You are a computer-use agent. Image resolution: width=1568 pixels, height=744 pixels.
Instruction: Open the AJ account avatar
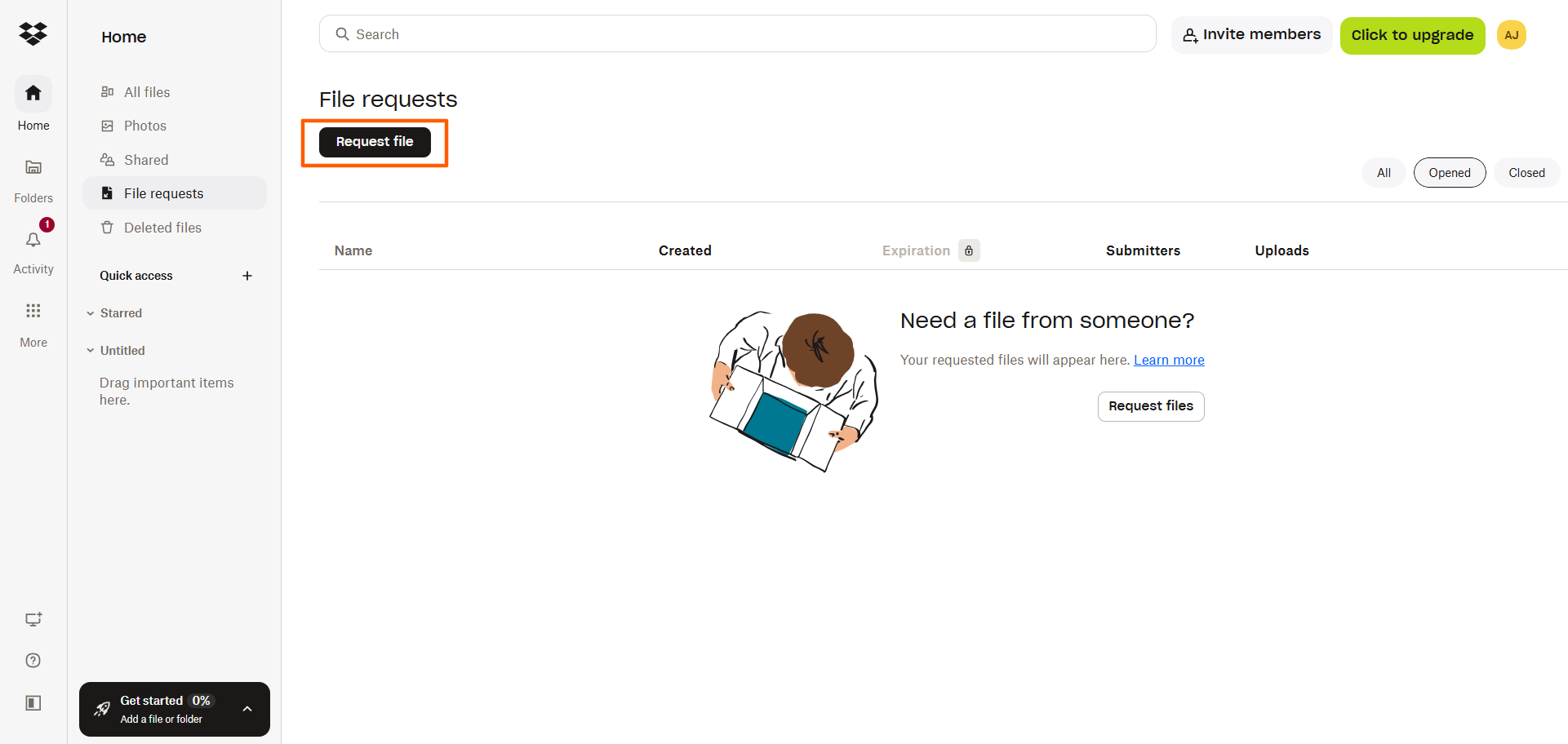(x=1512, y=35)
